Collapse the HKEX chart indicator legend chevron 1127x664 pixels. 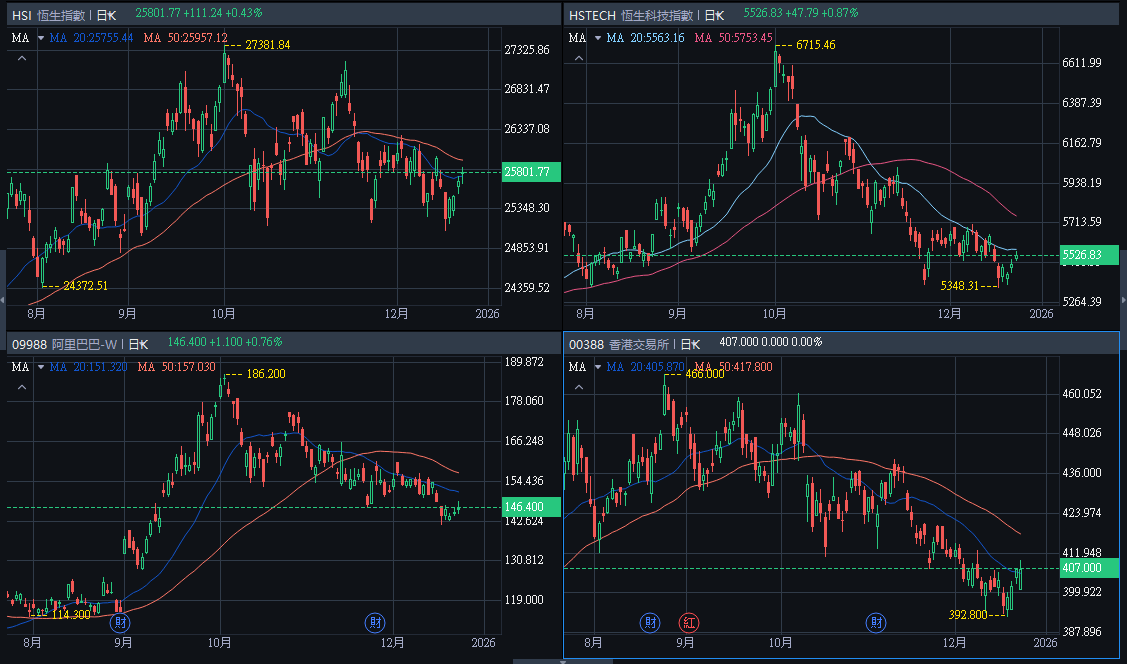click(577, 389)
